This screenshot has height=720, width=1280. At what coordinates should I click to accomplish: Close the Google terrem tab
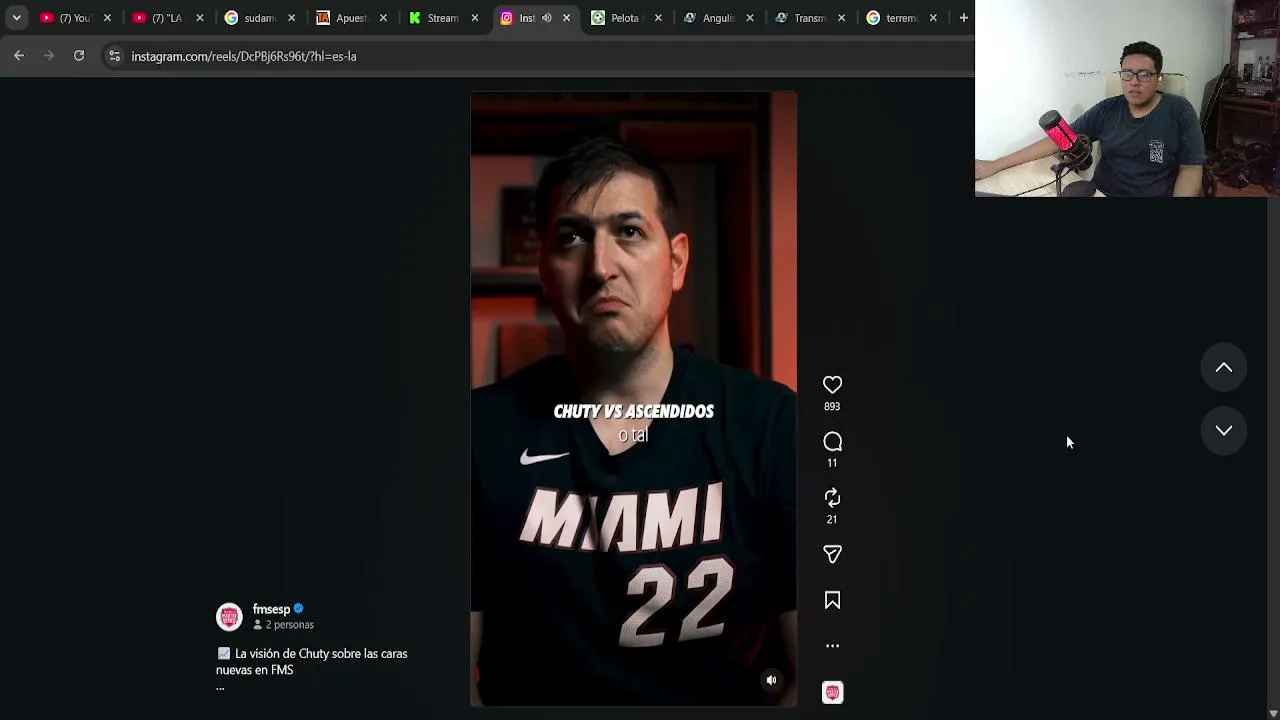point(933,18)
